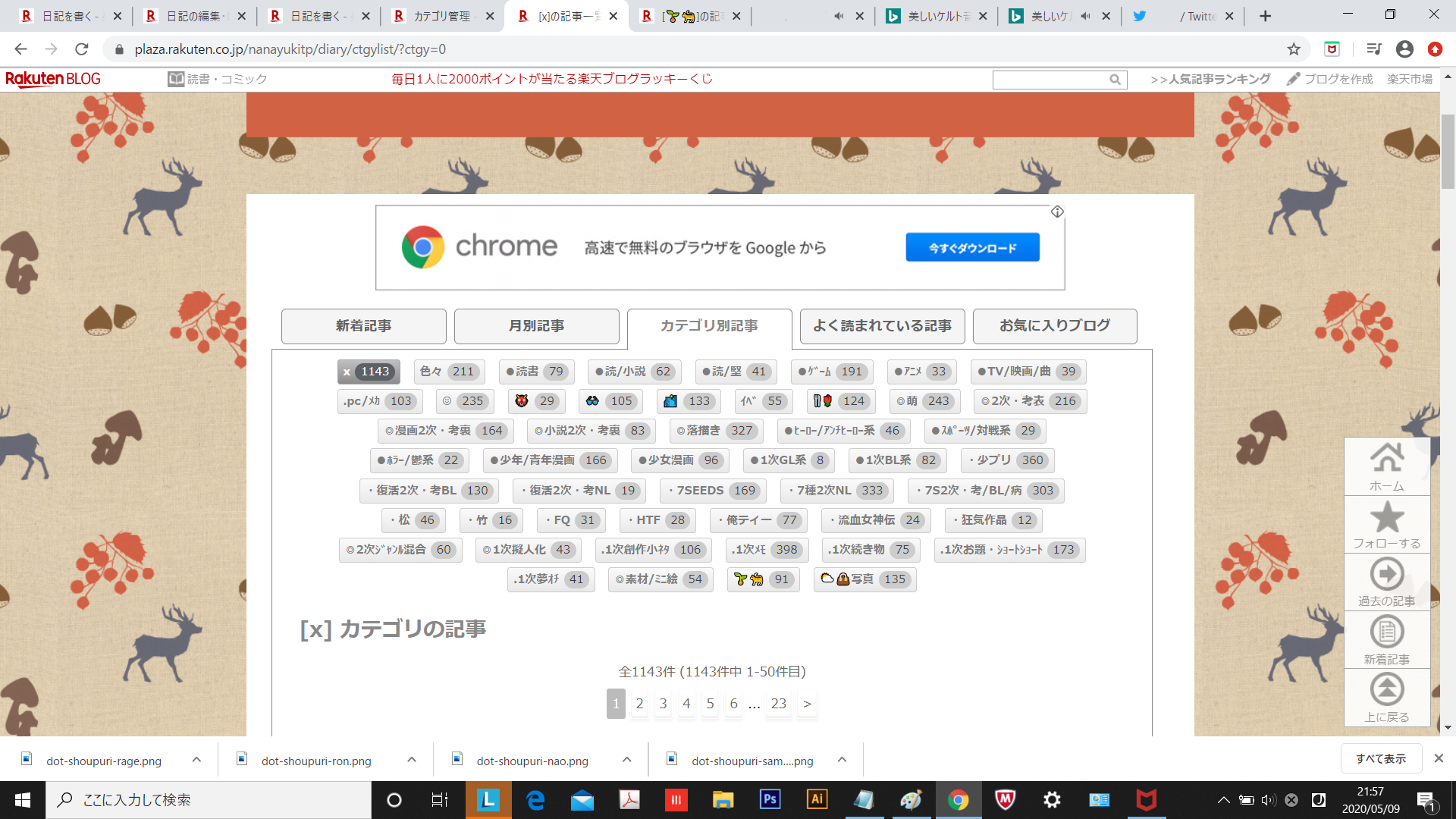Image resolution: width=1456 pixels, height=819 pixels.
Task: Click the フォローする star icon
Action: 1386,518
